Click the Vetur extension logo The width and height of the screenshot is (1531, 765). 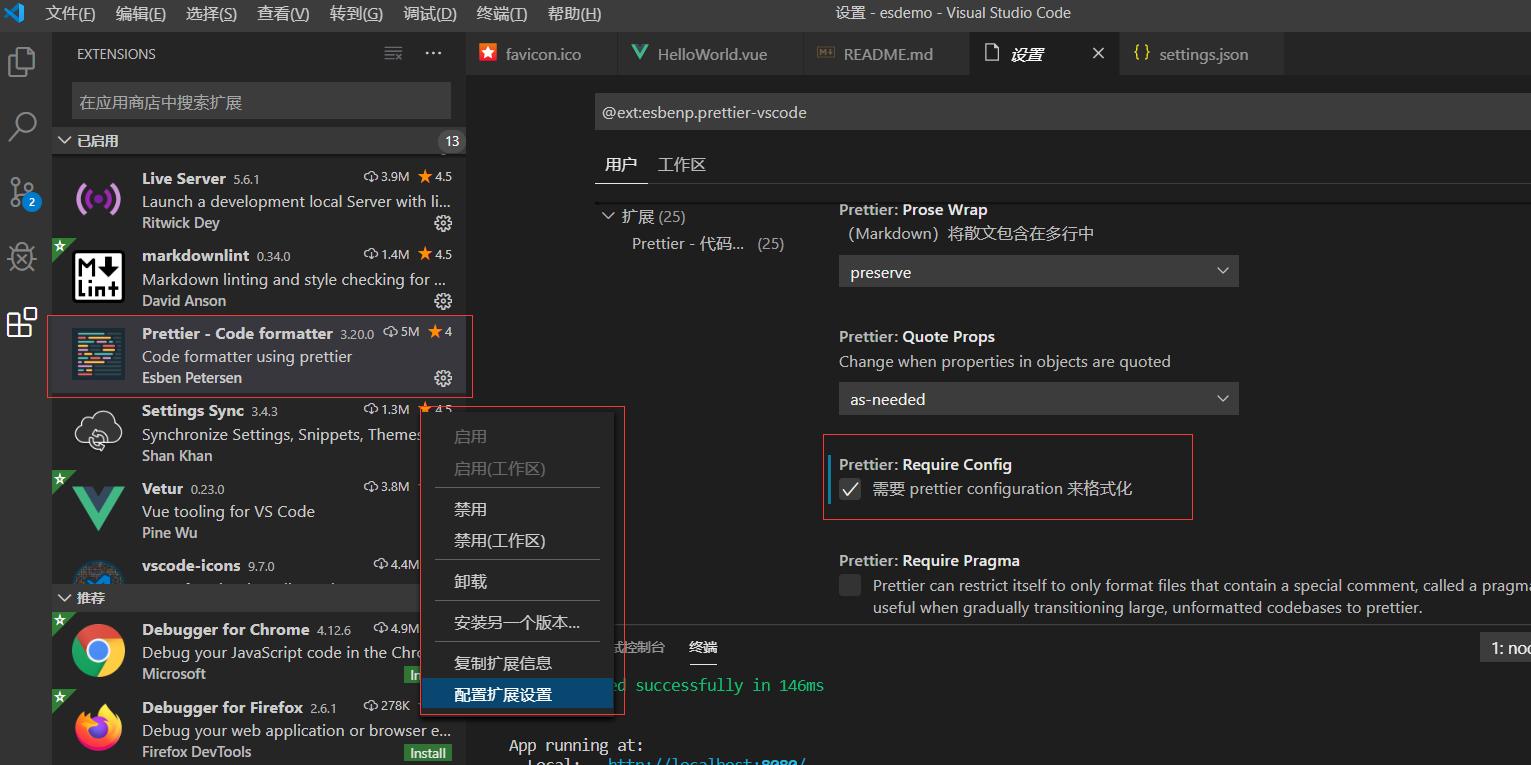(98, 510)
